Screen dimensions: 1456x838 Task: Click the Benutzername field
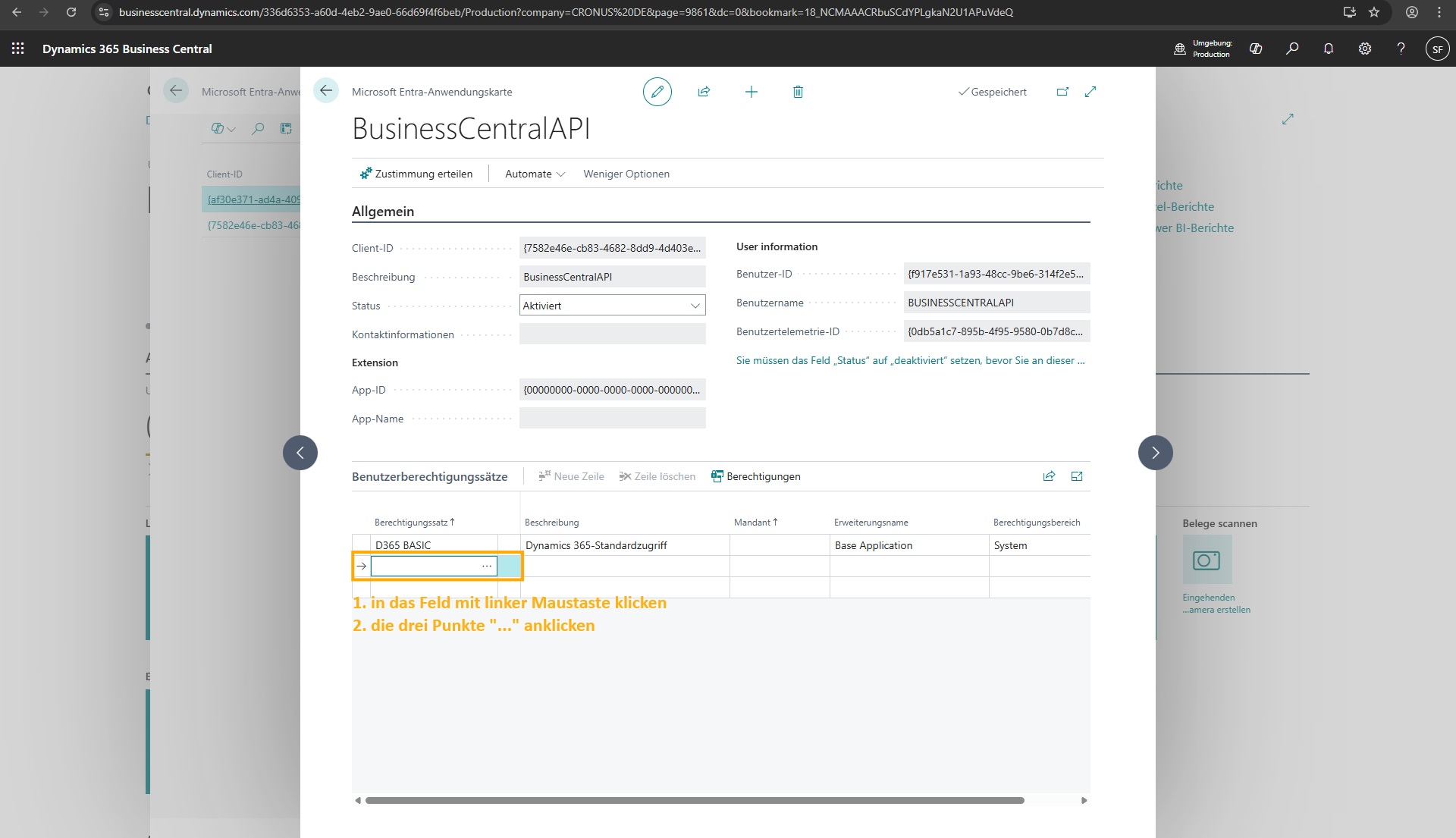[x=997, y=303]
